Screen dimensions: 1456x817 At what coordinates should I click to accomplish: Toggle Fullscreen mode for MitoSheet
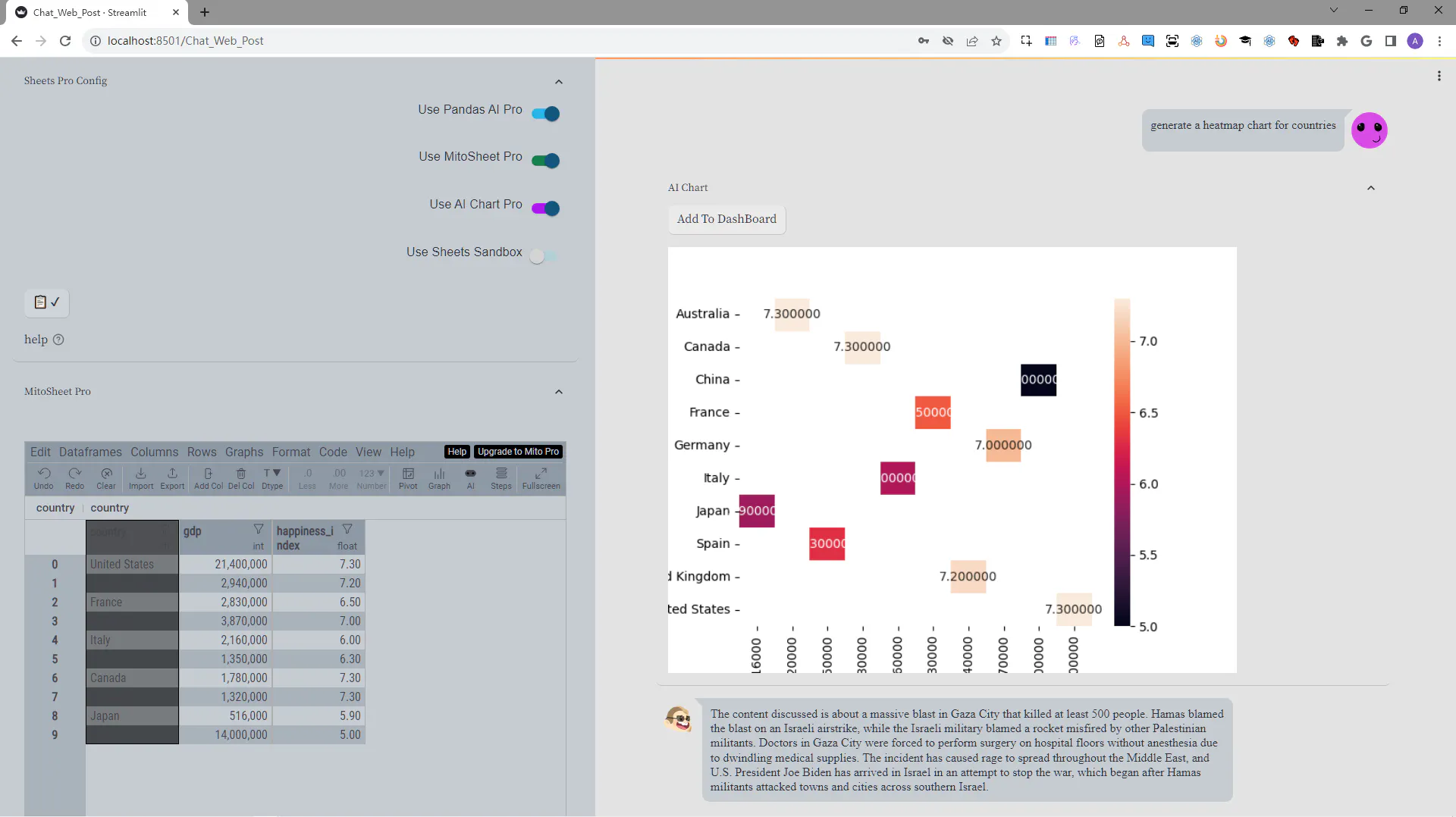pyautogui.click(x=541, y=477)
